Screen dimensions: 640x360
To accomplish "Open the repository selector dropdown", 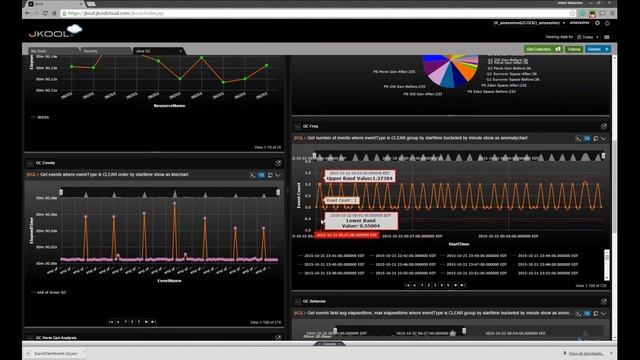I will pos(529,23).
